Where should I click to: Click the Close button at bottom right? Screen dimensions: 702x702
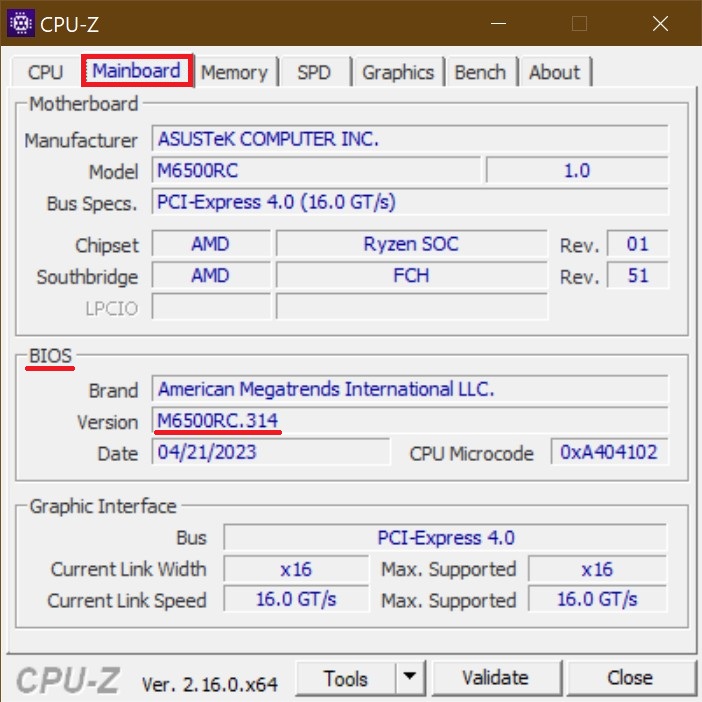point(629,679)
